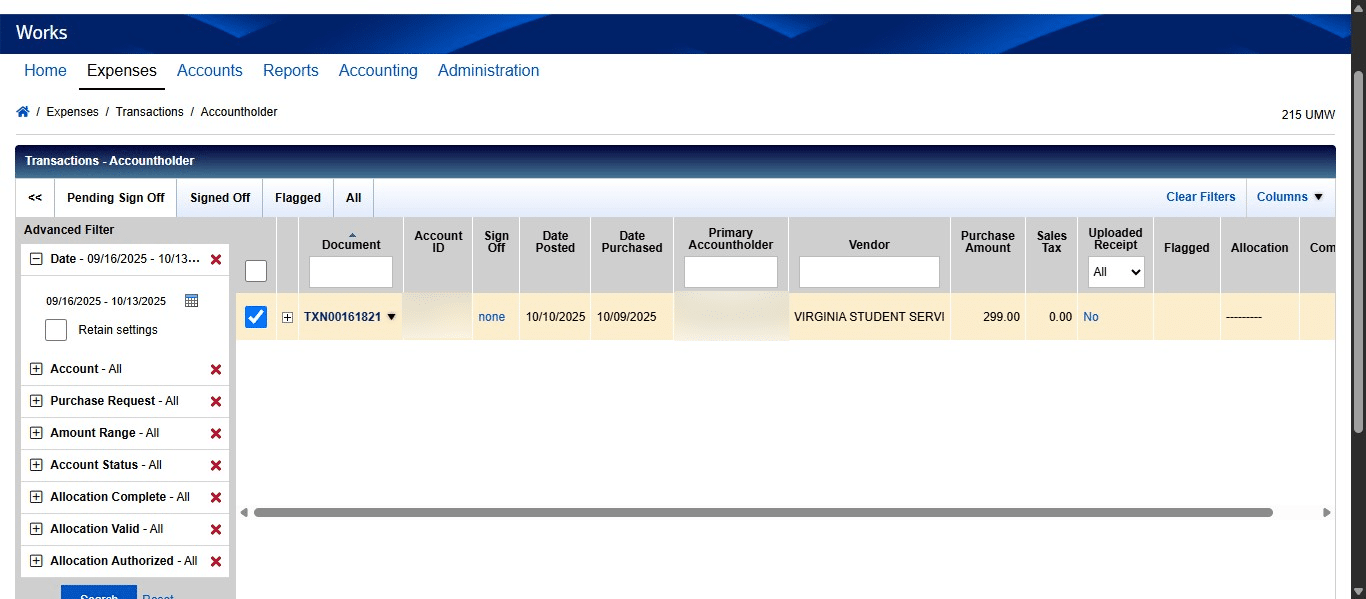Open the Columns dropdown
1366x599 pixels.
[x=1289, y=197]
